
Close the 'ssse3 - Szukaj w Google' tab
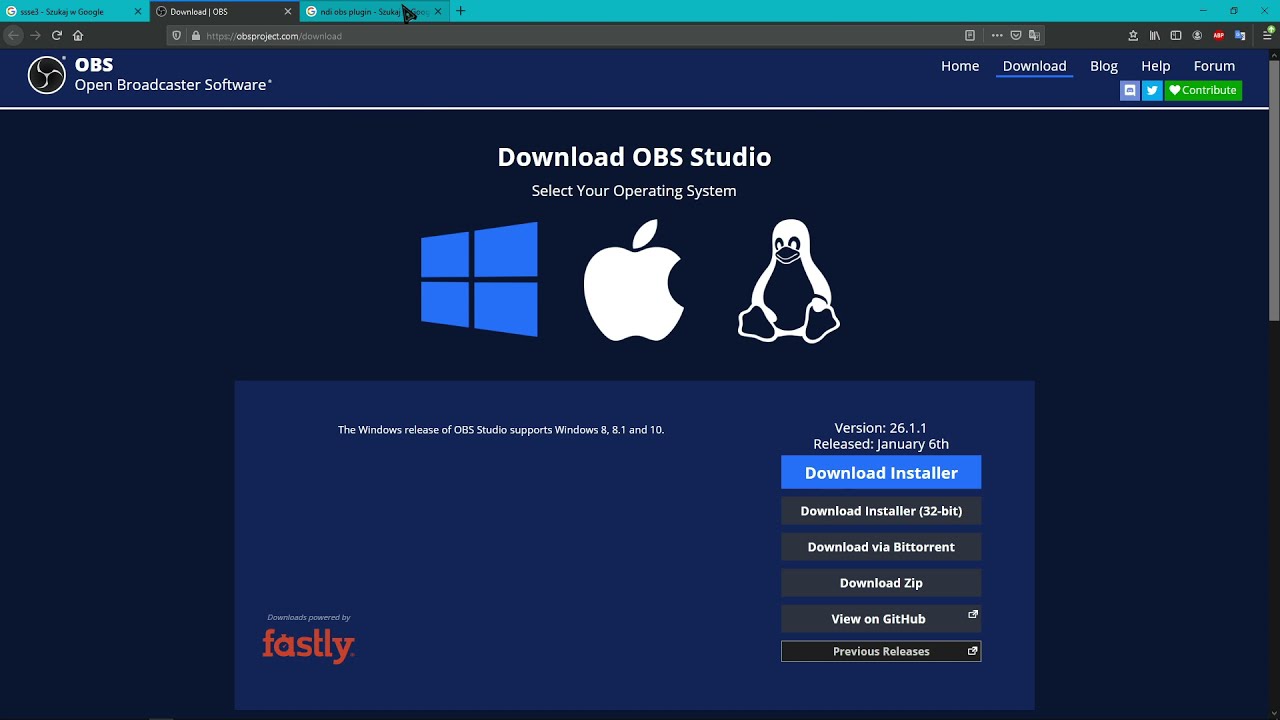tap(138, 12)
